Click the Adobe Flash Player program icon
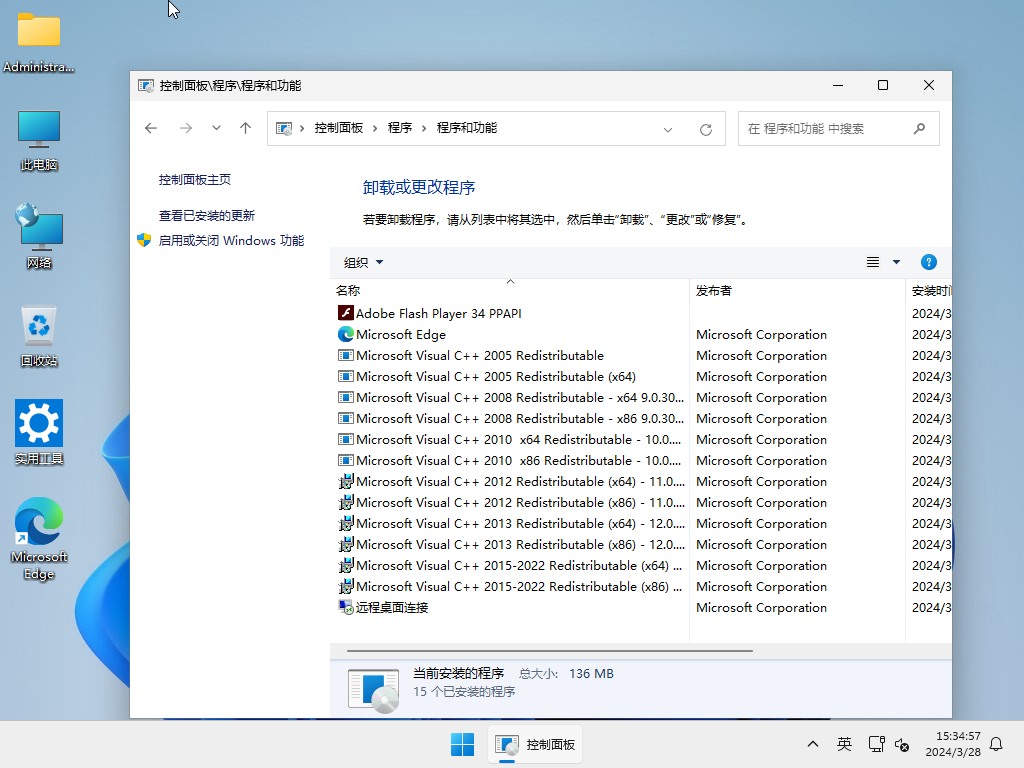The image size is (1024, 768). tap(345, 313)
